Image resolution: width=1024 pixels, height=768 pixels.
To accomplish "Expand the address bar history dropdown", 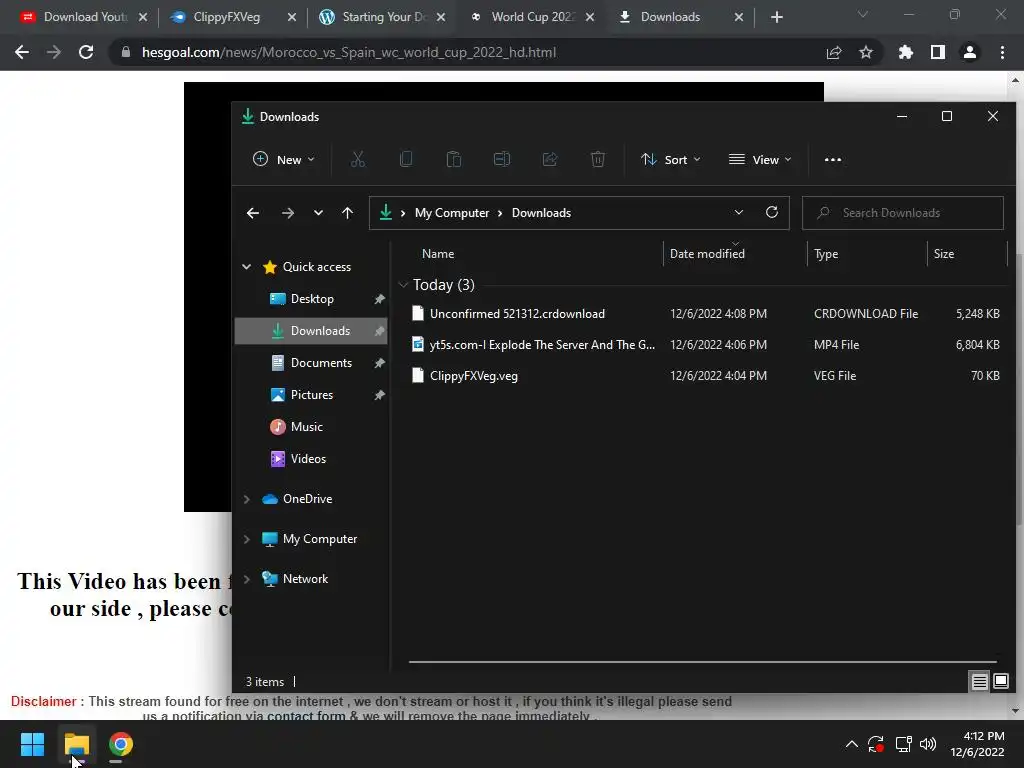I will 739,212.
